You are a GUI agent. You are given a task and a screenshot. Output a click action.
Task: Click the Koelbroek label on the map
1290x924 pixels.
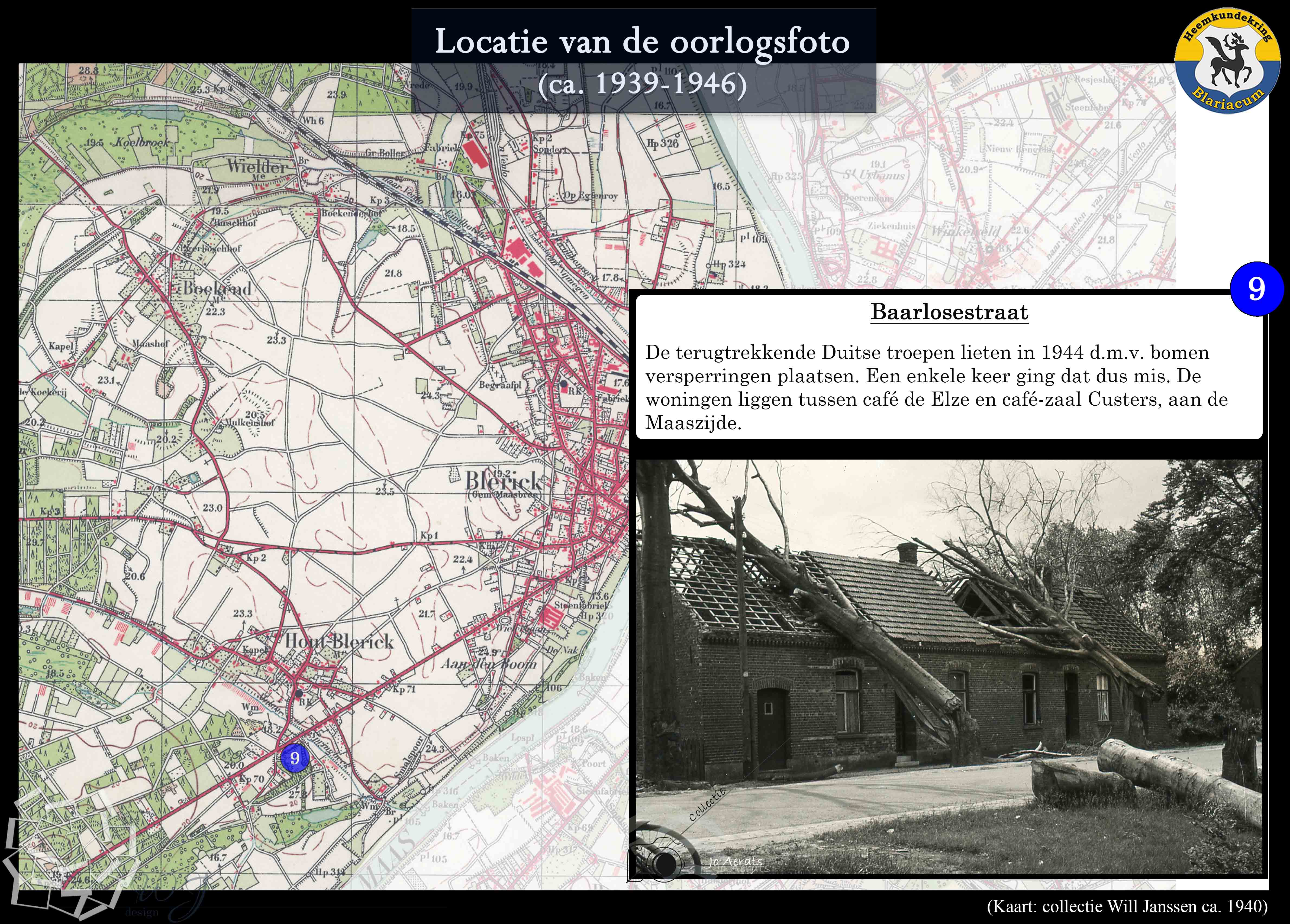click(x=142, y=142)
